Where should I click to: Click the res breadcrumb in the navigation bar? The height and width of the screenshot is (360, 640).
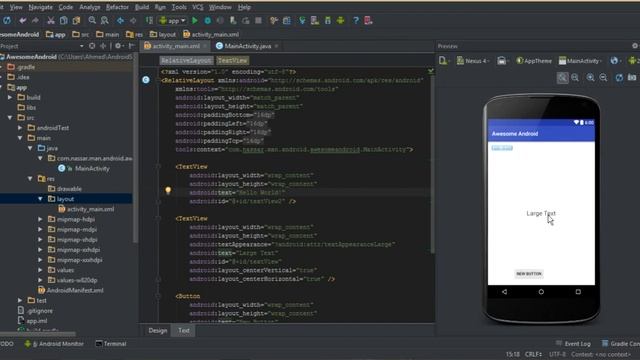coord(135,35)
